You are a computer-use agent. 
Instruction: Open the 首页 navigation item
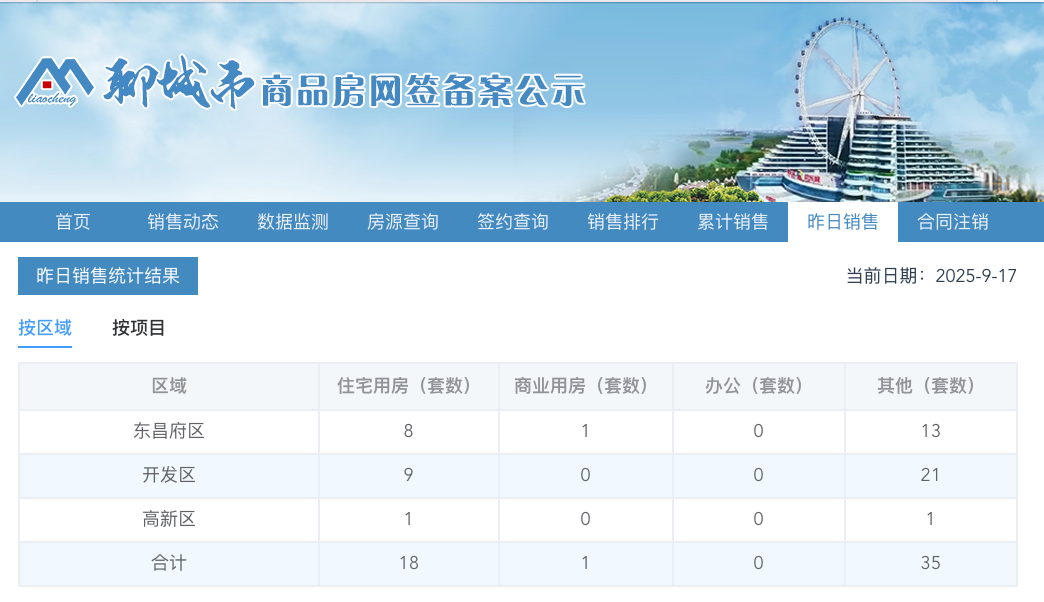73,222
